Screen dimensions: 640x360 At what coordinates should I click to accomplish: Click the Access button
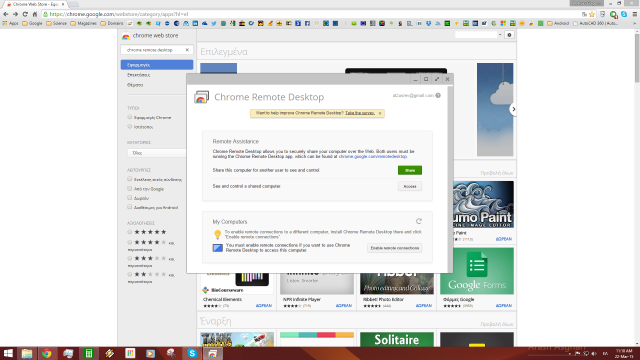click(x=410, y=186)
